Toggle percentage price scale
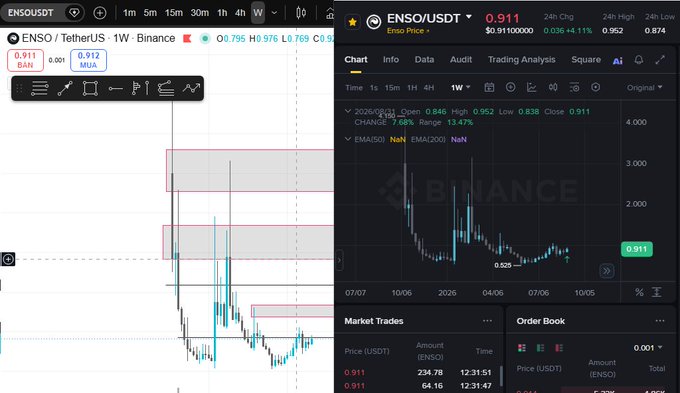680x393 pixels. [x=639, y=292]
